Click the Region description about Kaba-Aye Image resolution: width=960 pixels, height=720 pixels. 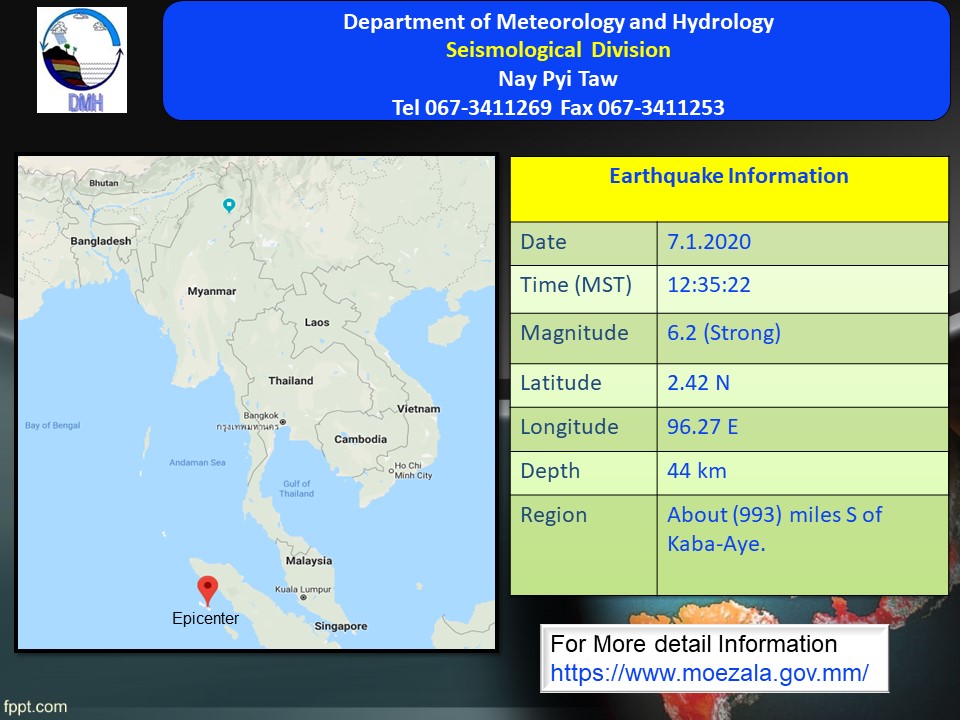point(774,529)
